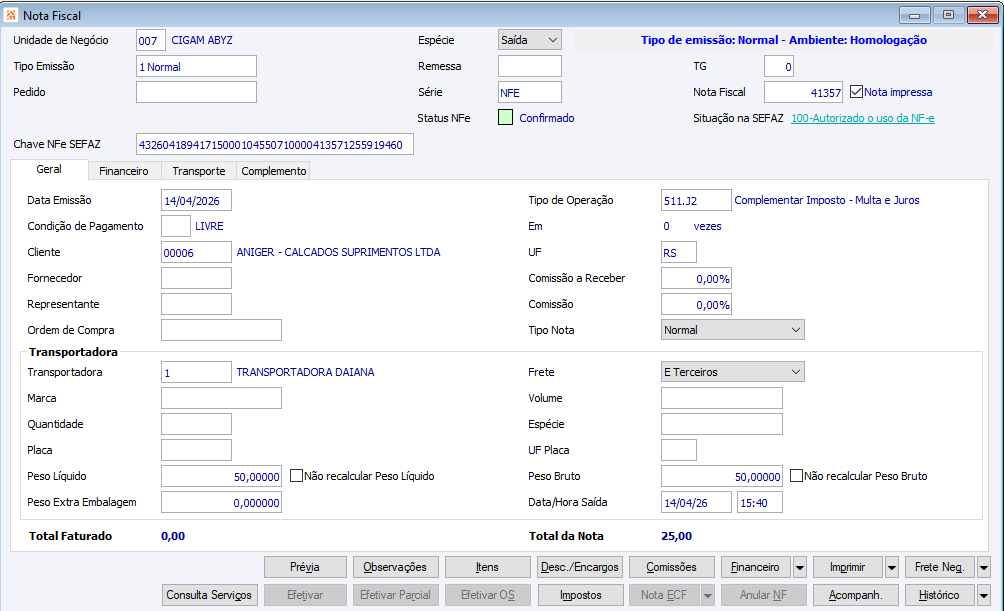Focus the Placa field
Viewport: 1004px width, 611px height.
(x=196, y=450)
